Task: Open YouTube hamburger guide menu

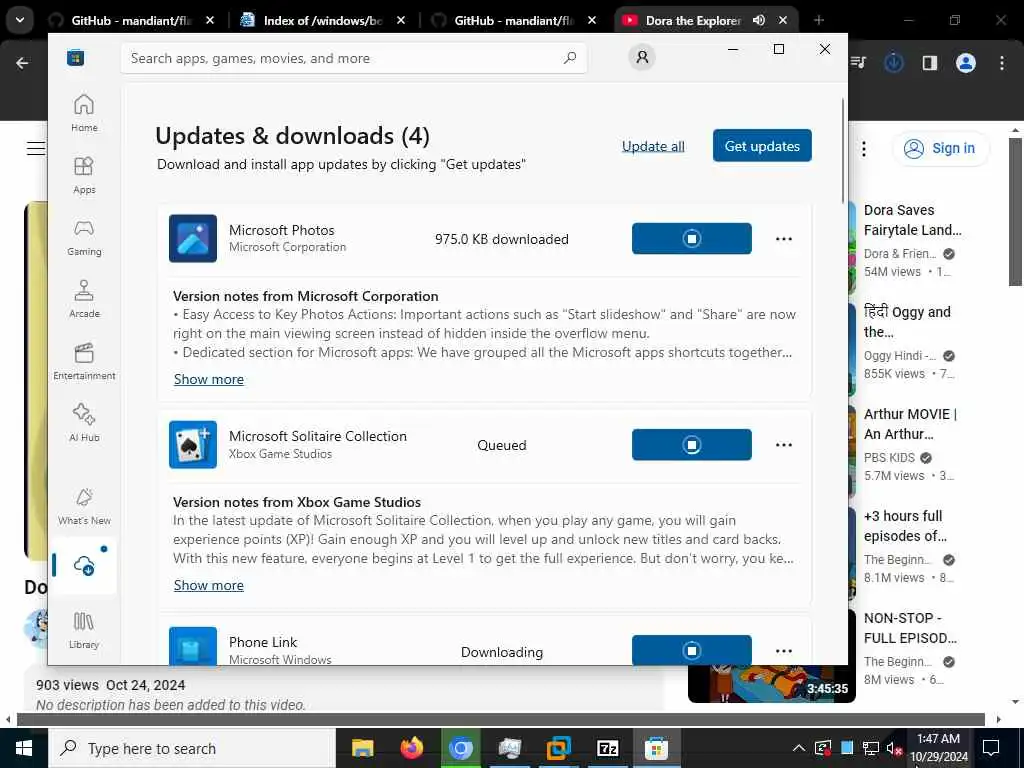Action: [36, 148]
